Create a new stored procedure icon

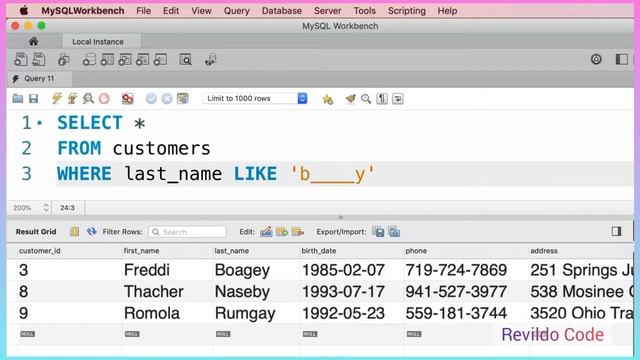click(142, 60)
